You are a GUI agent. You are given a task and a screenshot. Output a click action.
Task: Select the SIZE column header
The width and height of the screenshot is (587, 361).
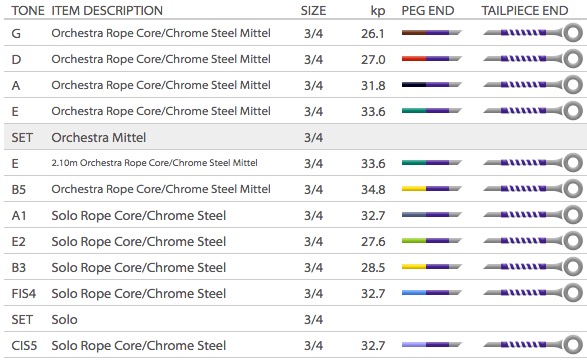[x=313, y=10]
